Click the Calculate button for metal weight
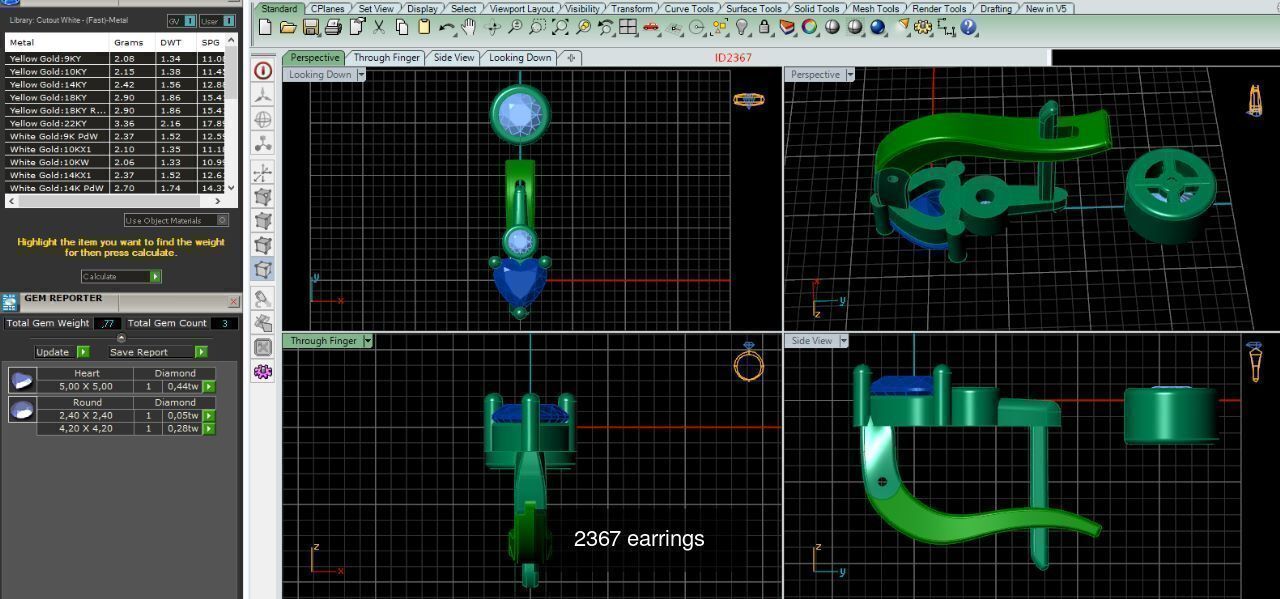The width and height of the screenshot is (1280, 599). click(121, 276)
